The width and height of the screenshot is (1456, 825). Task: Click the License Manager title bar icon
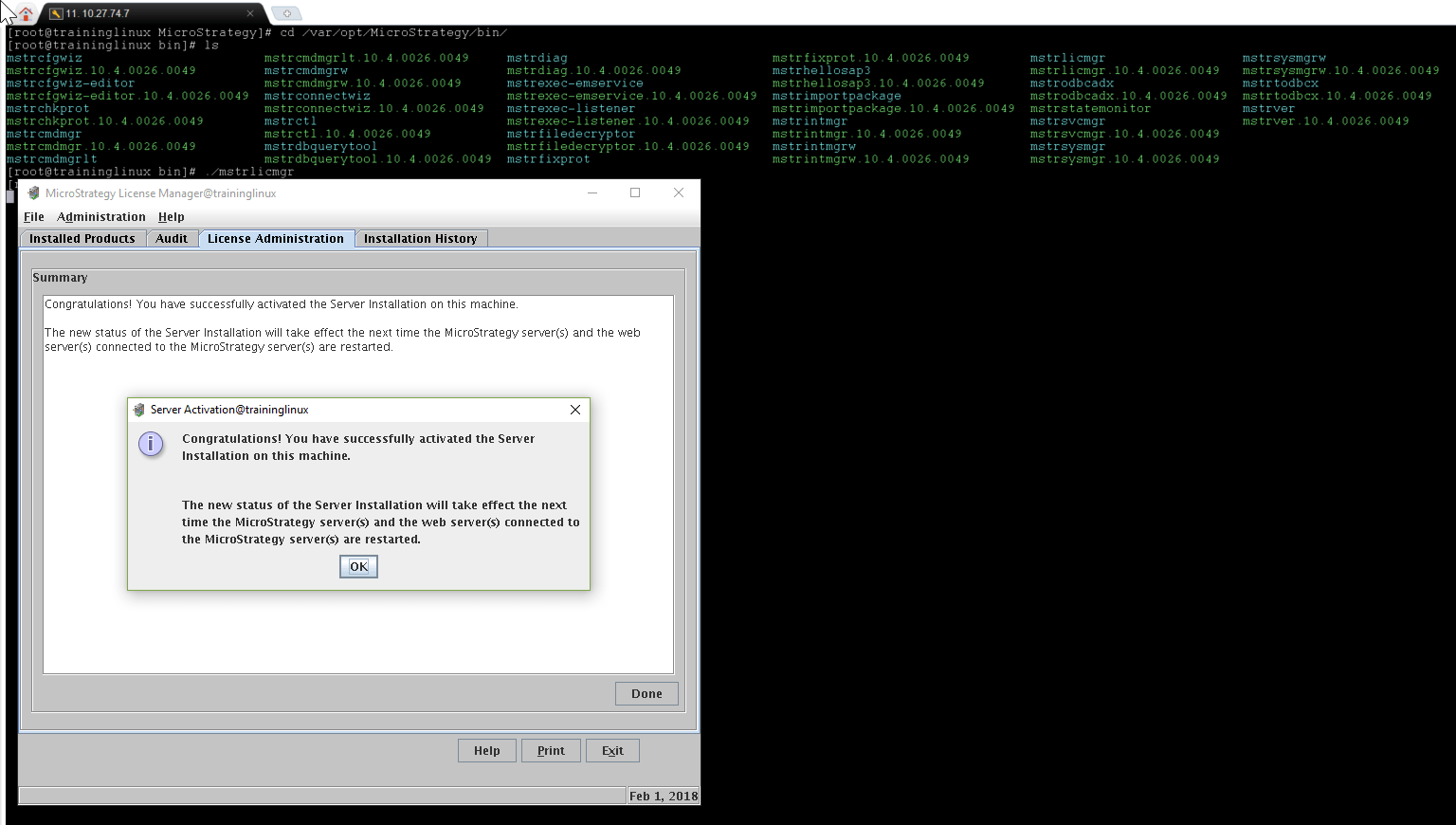pyautogui.click(x=33, y=193)
